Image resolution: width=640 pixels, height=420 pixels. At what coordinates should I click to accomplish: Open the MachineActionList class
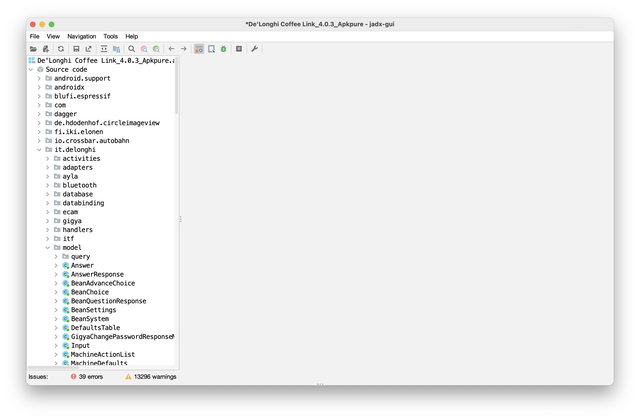[103, 355]
